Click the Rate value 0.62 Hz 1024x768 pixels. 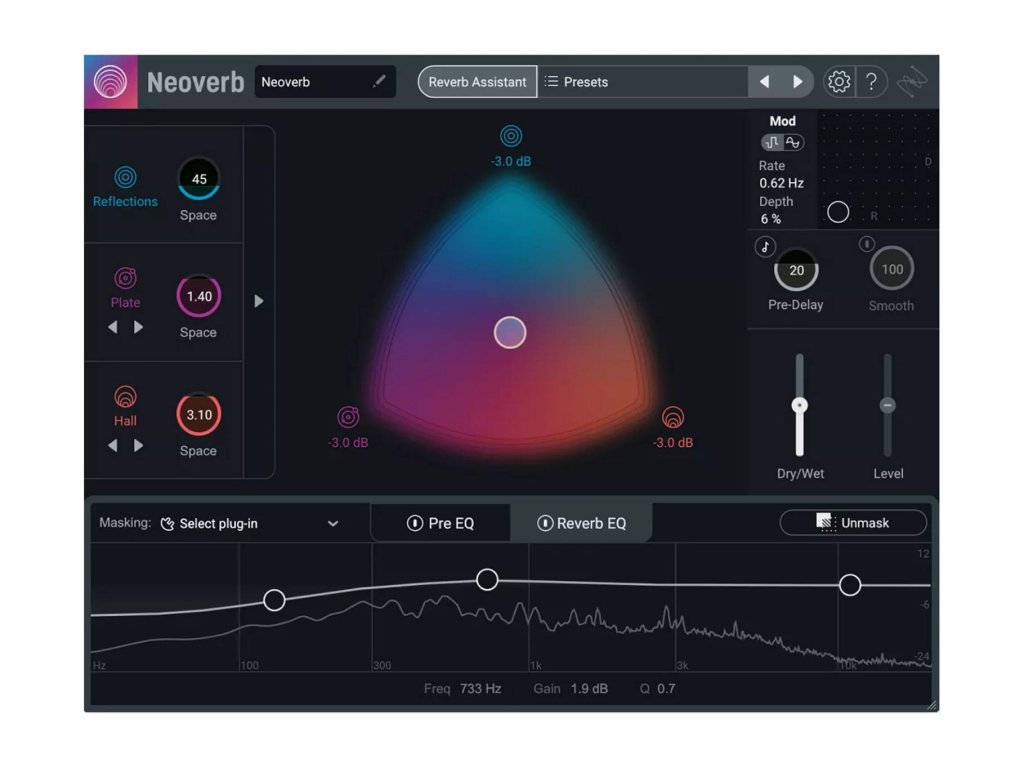781,184
